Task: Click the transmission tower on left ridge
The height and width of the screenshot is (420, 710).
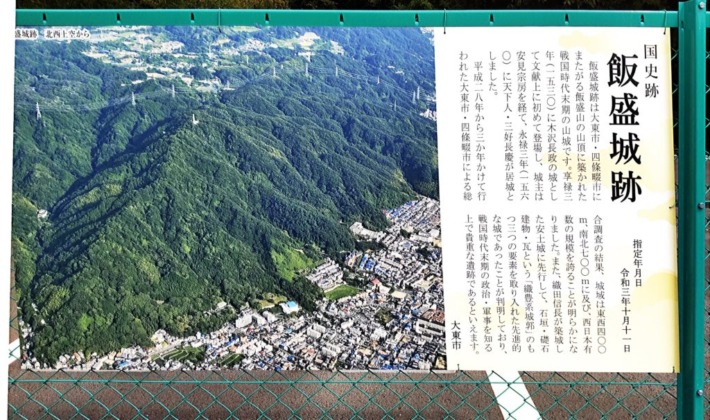Action: (x=38, y=110)
